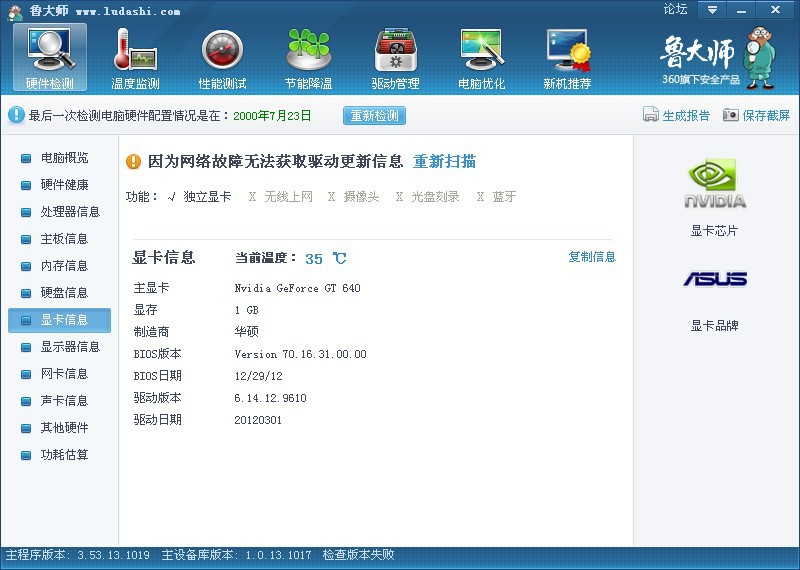
Task: Click the app icon in the title bar
Action: (x=15, y=12)
